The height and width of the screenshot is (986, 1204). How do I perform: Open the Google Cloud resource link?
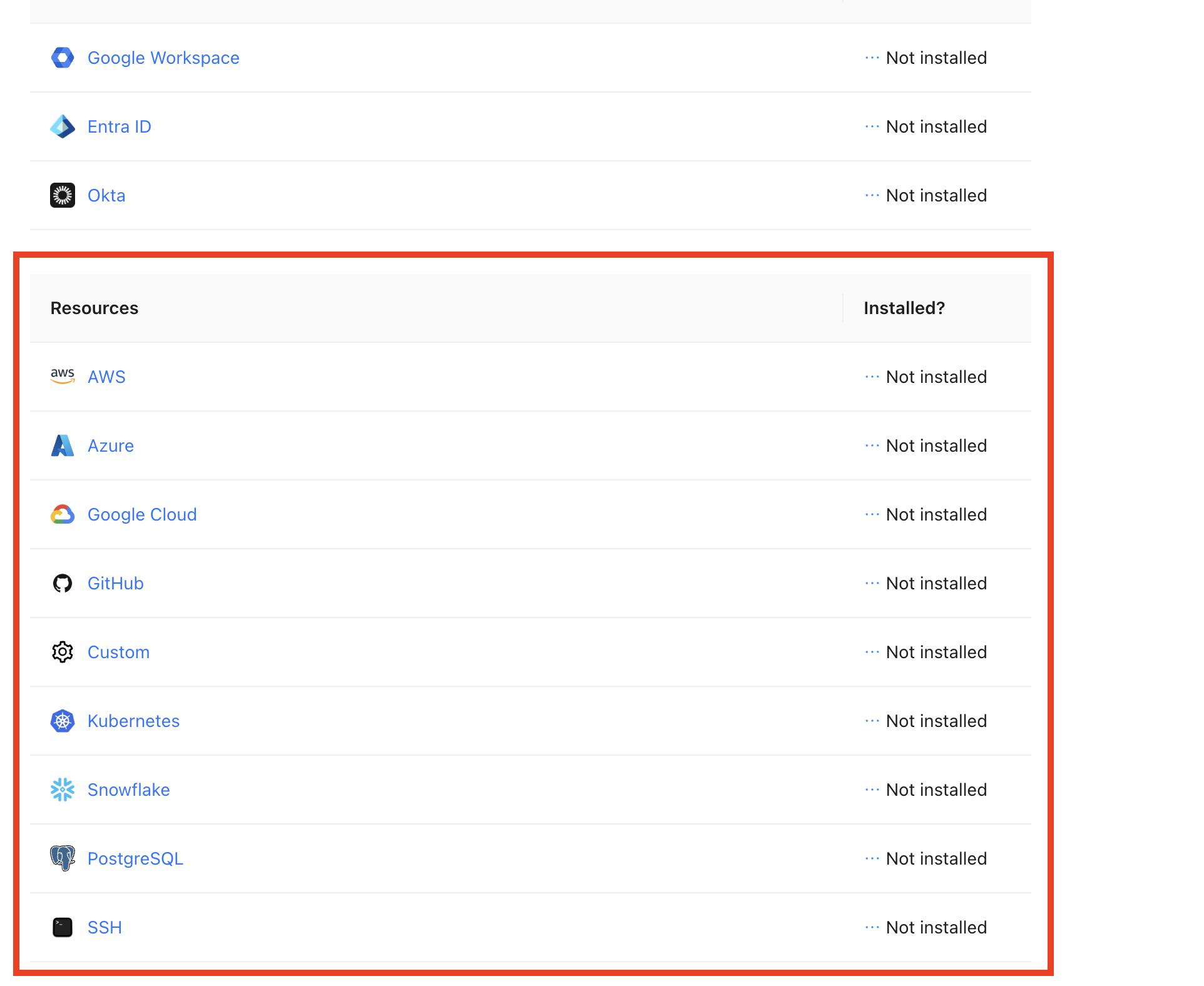[x=142, y=514]
